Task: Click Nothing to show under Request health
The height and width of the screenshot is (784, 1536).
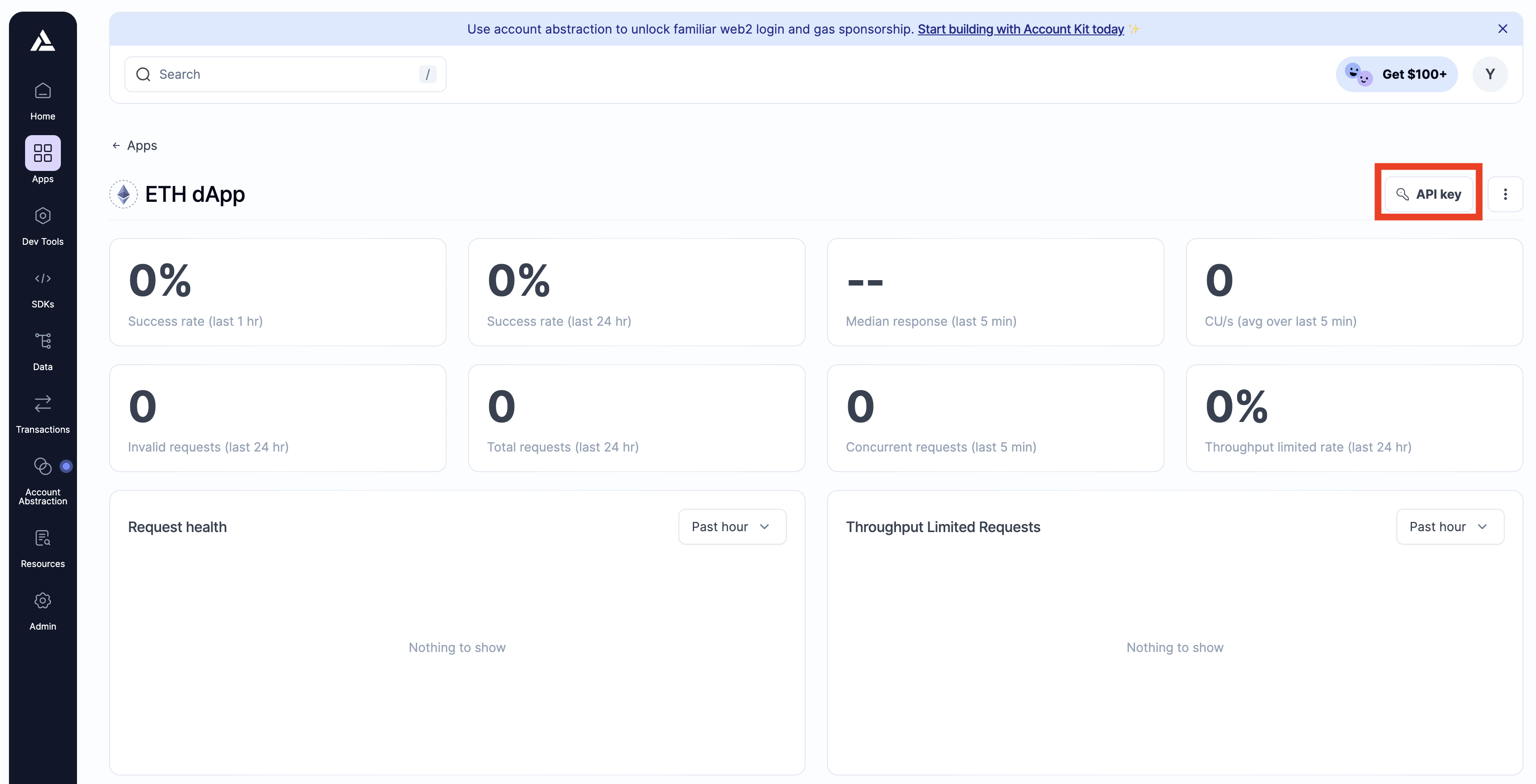Action: click(457, 648)
